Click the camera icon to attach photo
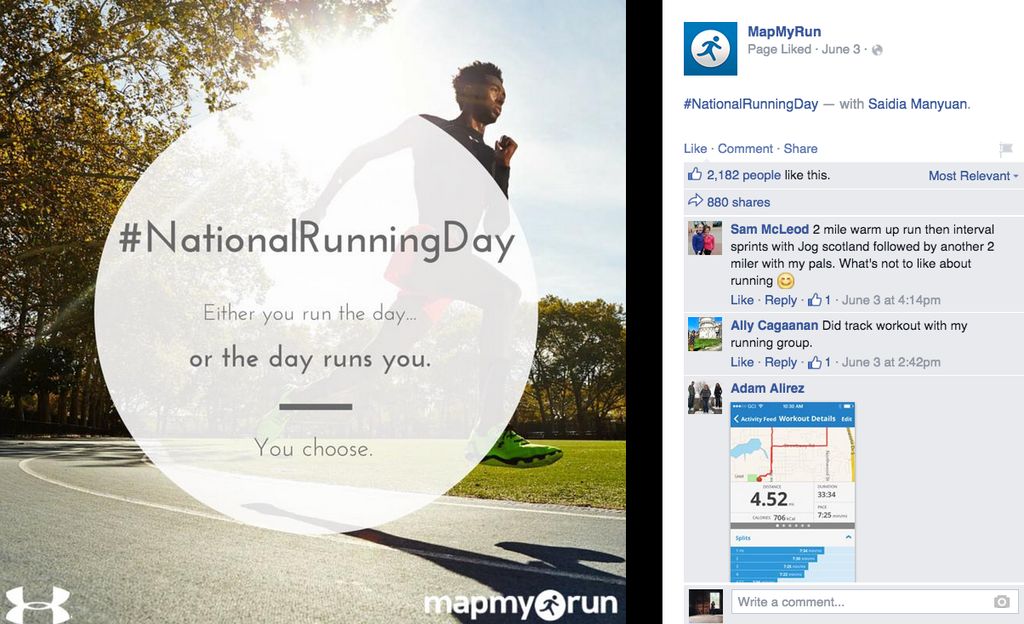The width and height of the screenshot is (1024, 624). coord(1001,602)
